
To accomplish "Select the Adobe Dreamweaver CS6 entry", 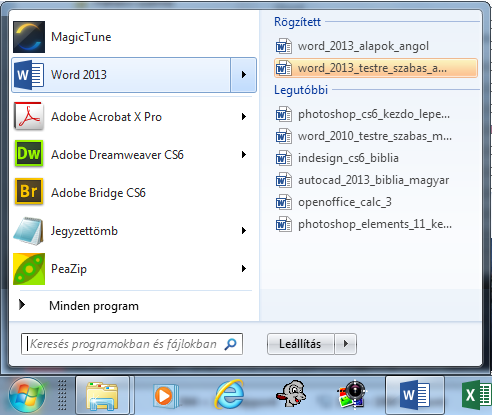I will [134, 155].
